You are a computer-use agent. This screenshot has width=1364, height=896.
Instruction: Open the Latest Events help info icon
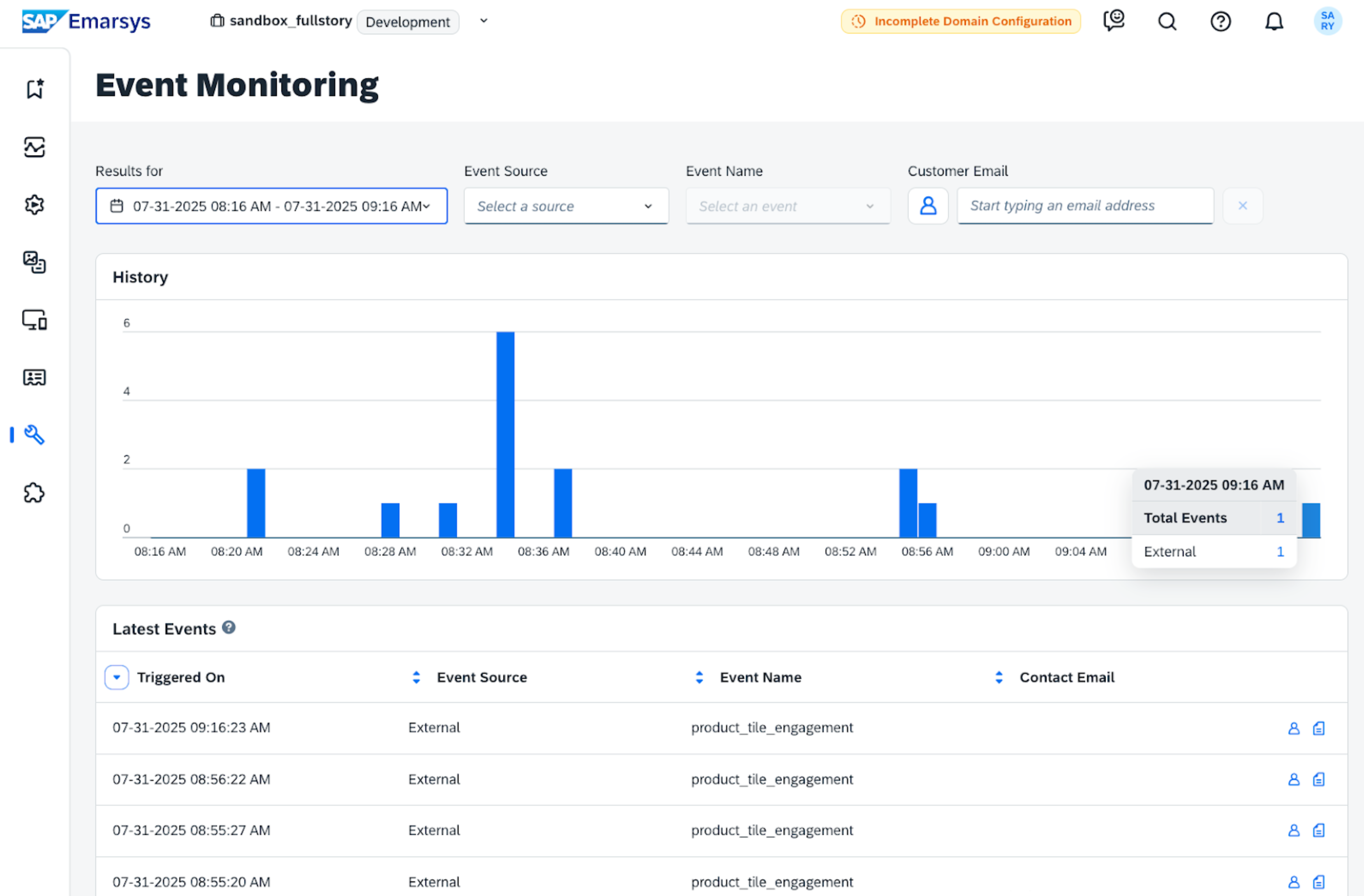229,628
